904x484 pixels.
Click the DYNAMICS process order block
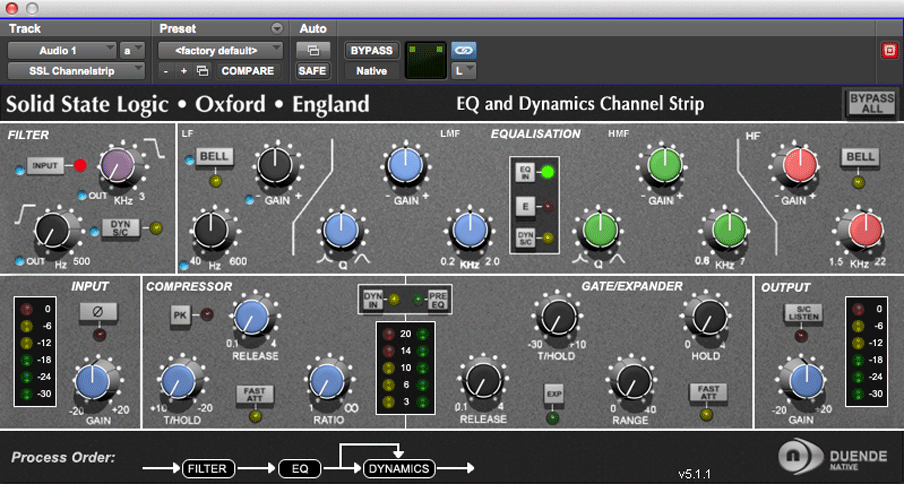[x=400, y=468]
